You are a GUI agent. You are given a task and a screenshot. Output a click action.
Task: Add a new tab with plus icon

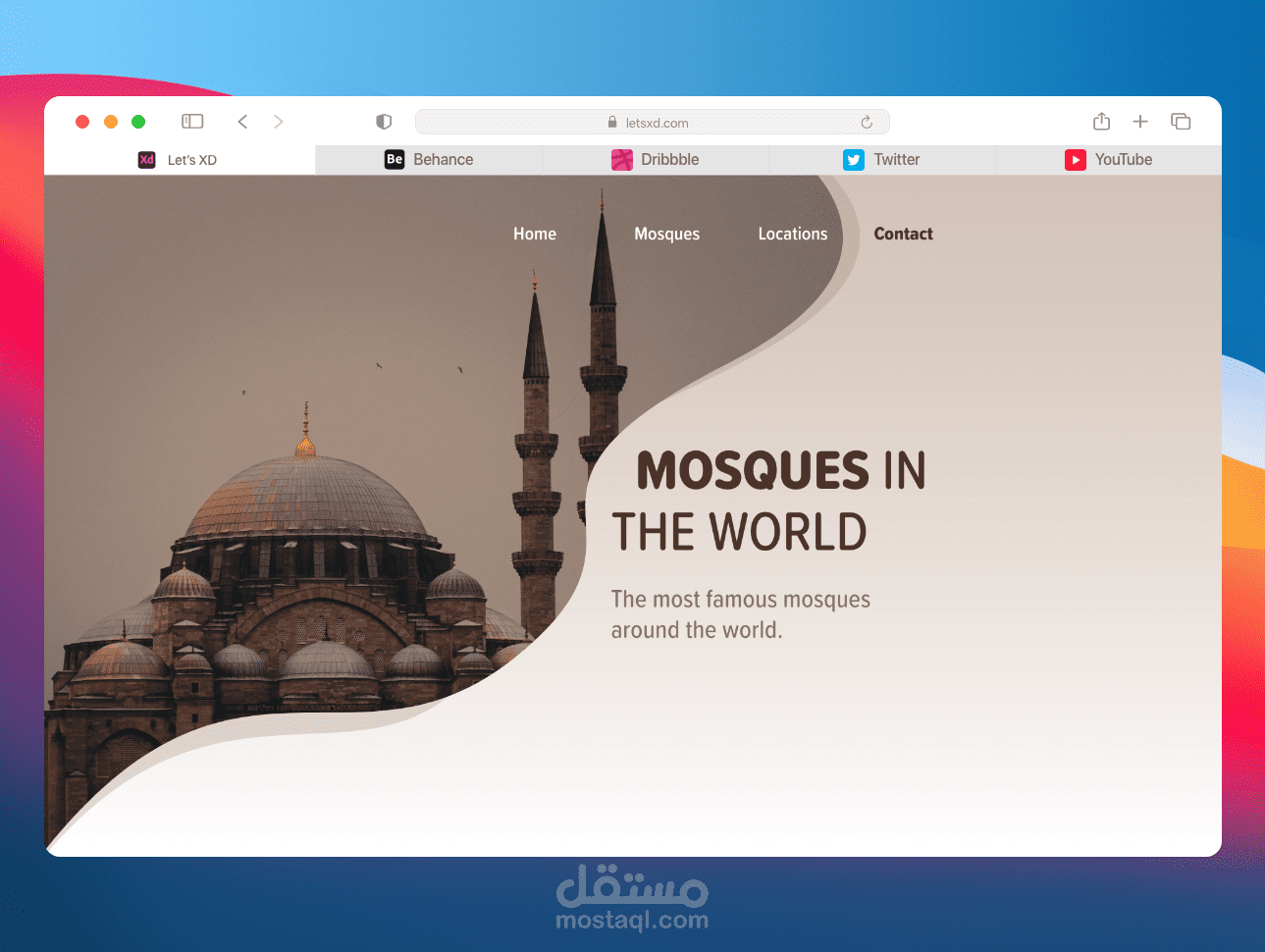coord(1140,122)
